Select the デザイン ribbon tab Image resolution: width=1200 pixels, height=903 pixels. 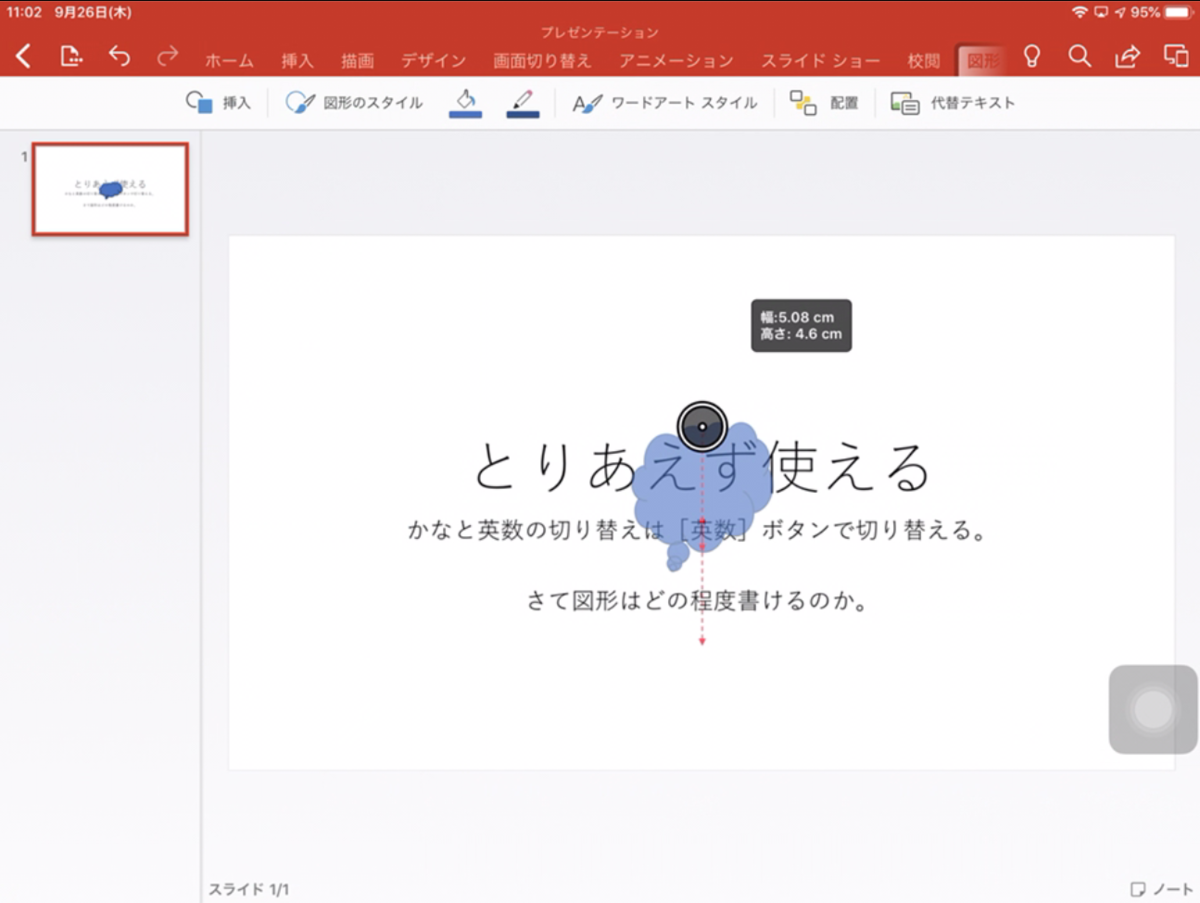tap(432, 60)
